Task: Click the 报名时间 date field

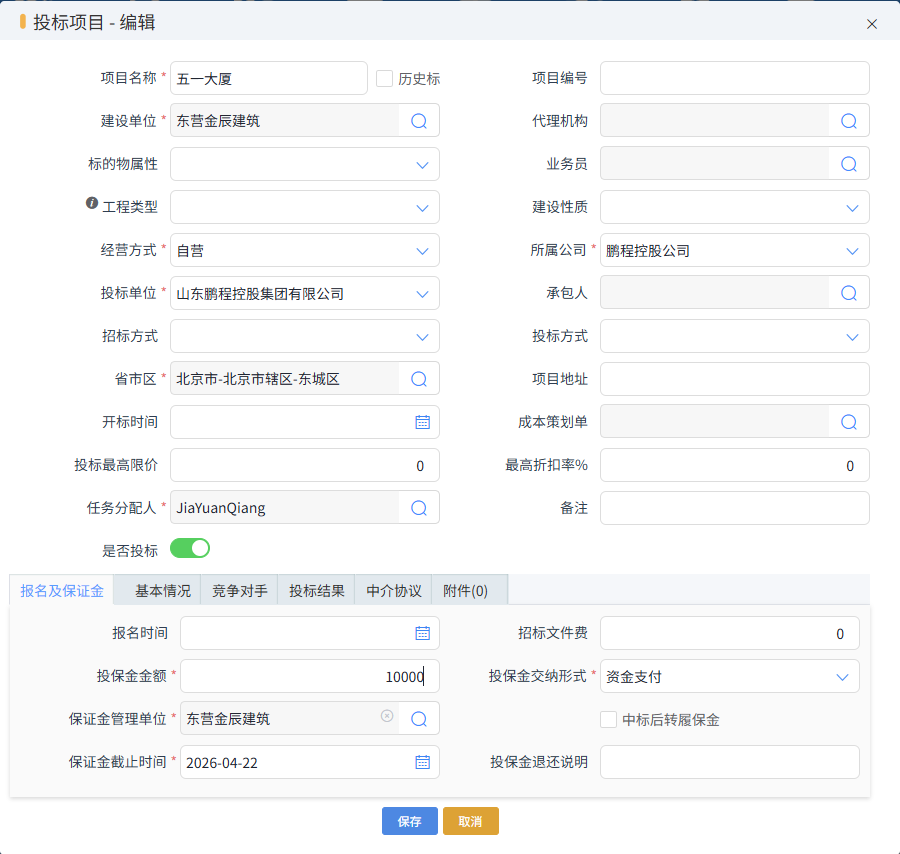Action: tap(310, 633)
